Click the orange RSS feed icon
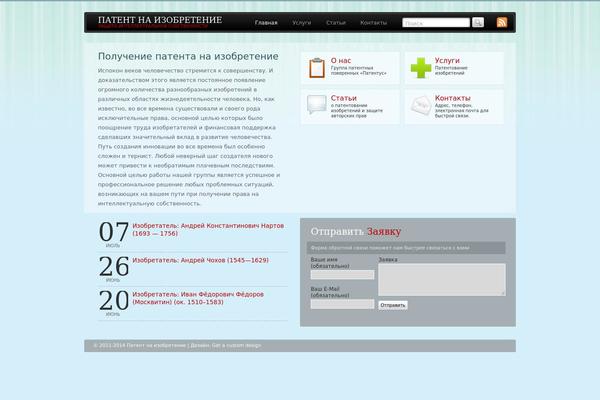The image size is (600, 400). 502,22
